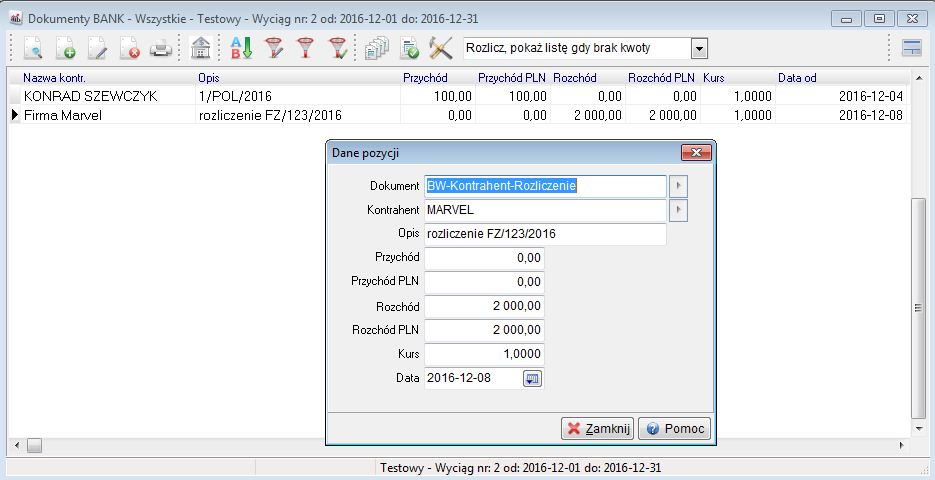Viewport: 935px width, 480px height.
Task: Click the Pomoc button
Action: point(674,428)
